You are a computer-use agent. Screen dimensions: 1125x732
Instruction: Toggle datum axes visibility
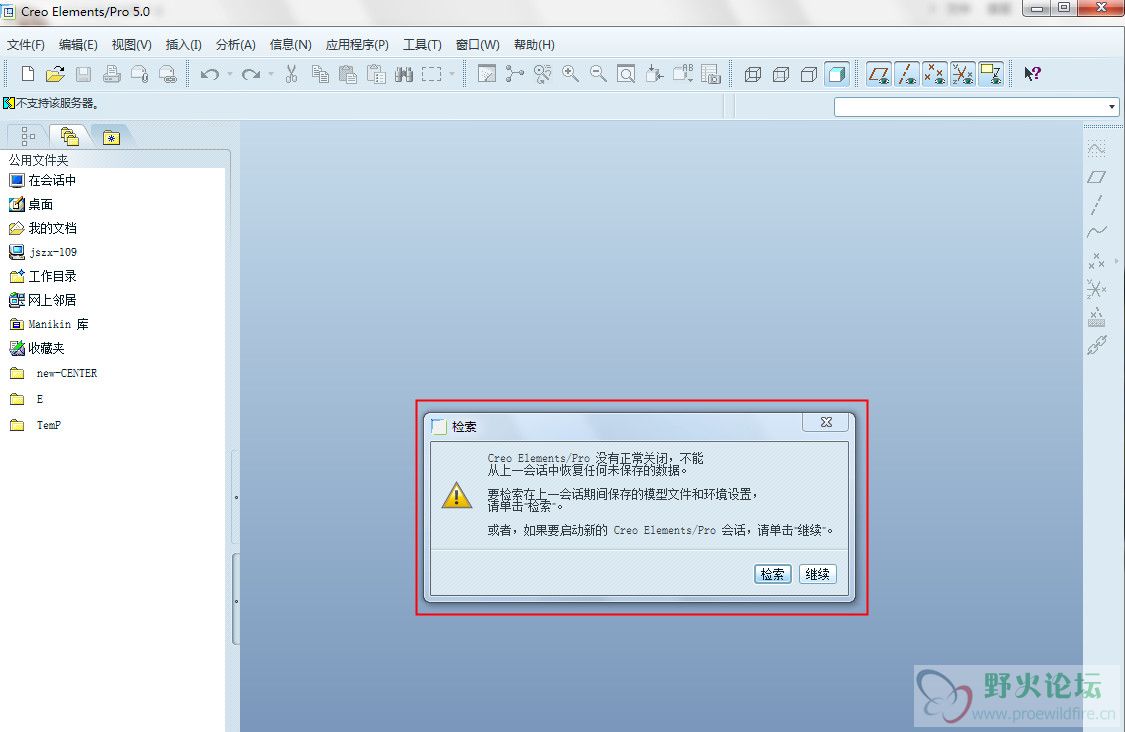point(907,74)
